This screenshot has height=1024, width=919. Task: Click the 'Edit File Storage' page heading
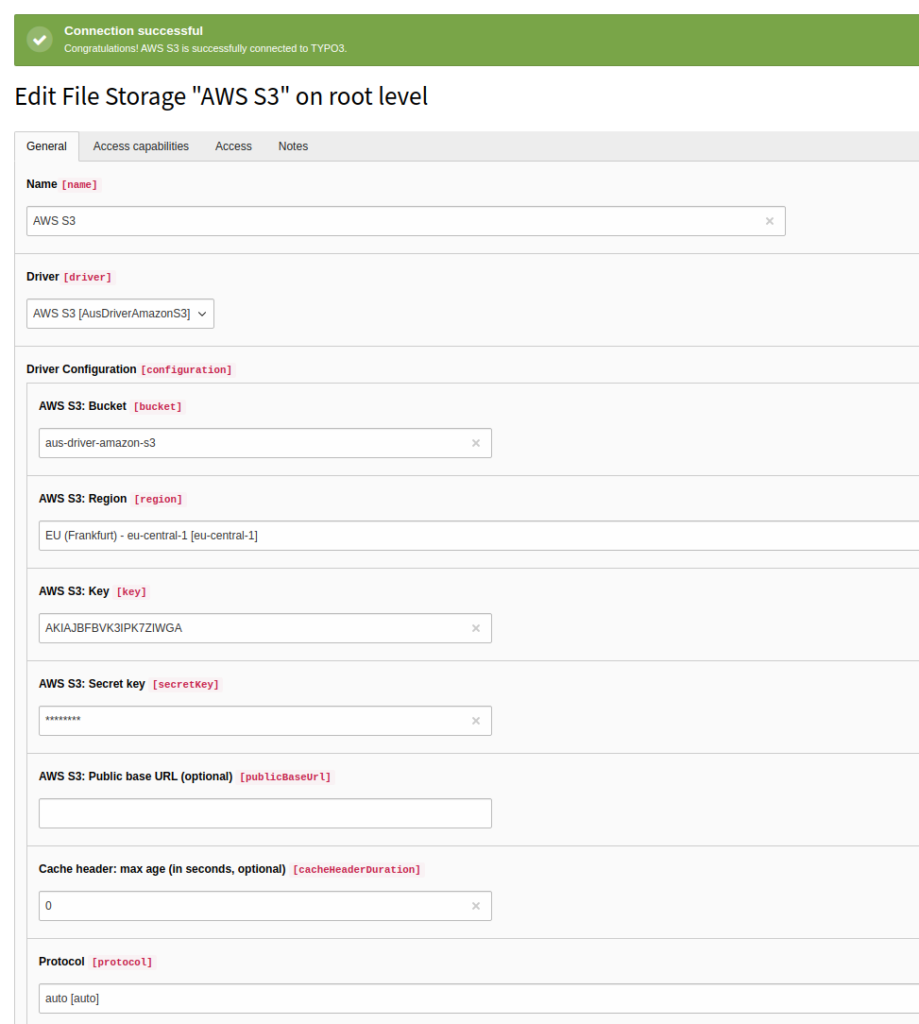click(221, 97)
